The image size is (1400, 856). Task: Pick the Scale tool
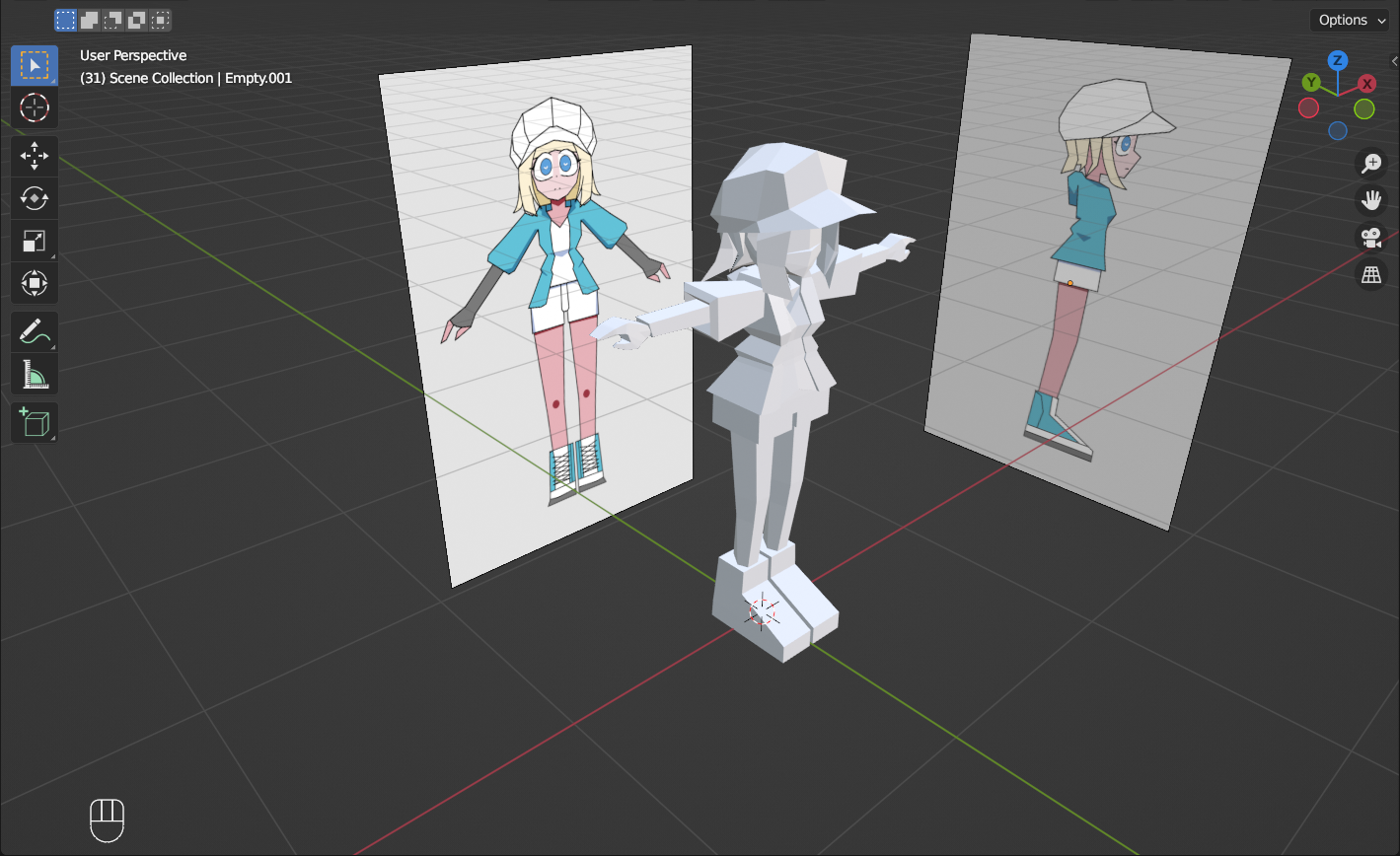coord(35,242)
